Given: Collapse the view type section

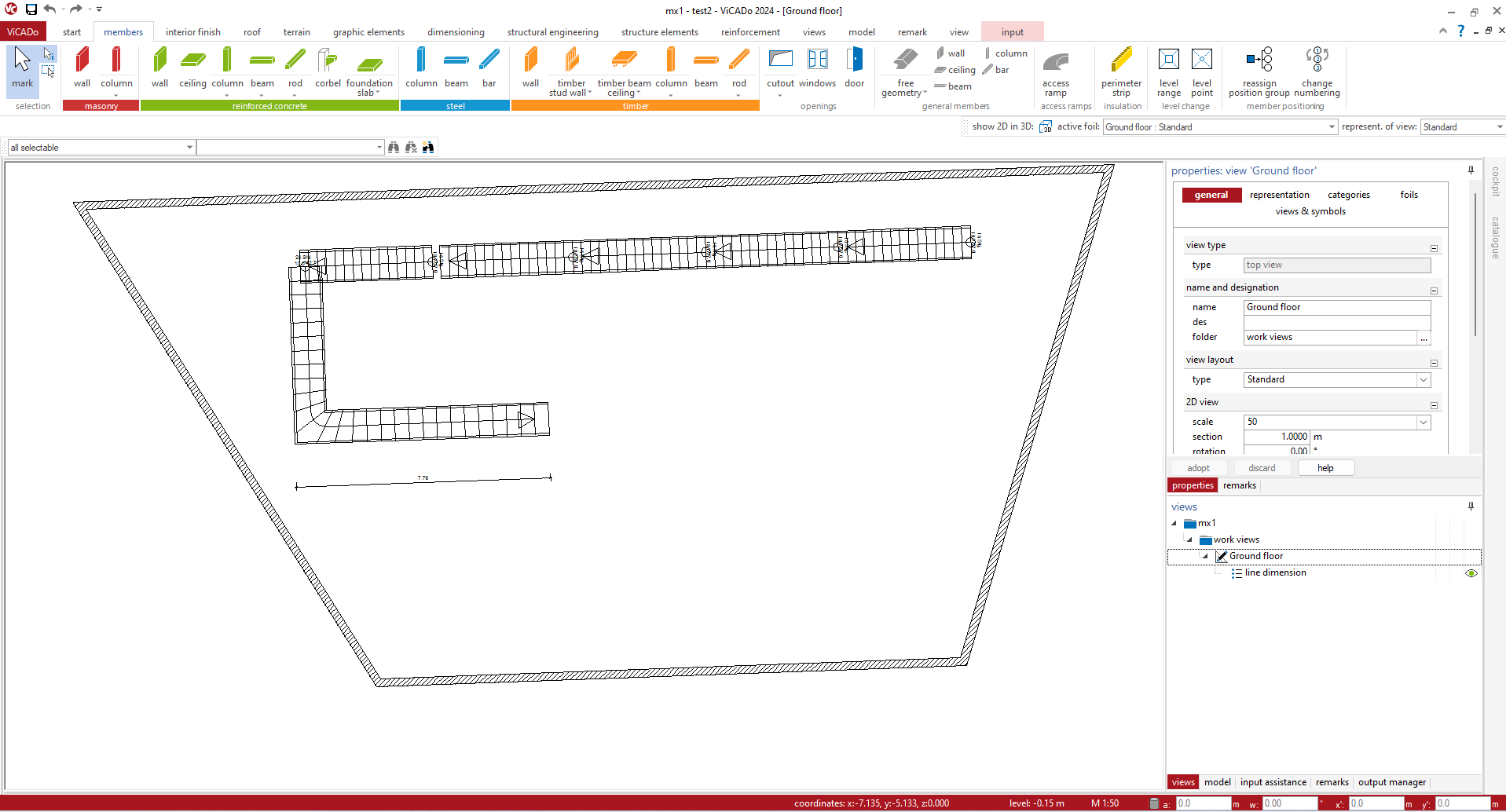Looking at the screenshot, I should [x=1434, y=248].
